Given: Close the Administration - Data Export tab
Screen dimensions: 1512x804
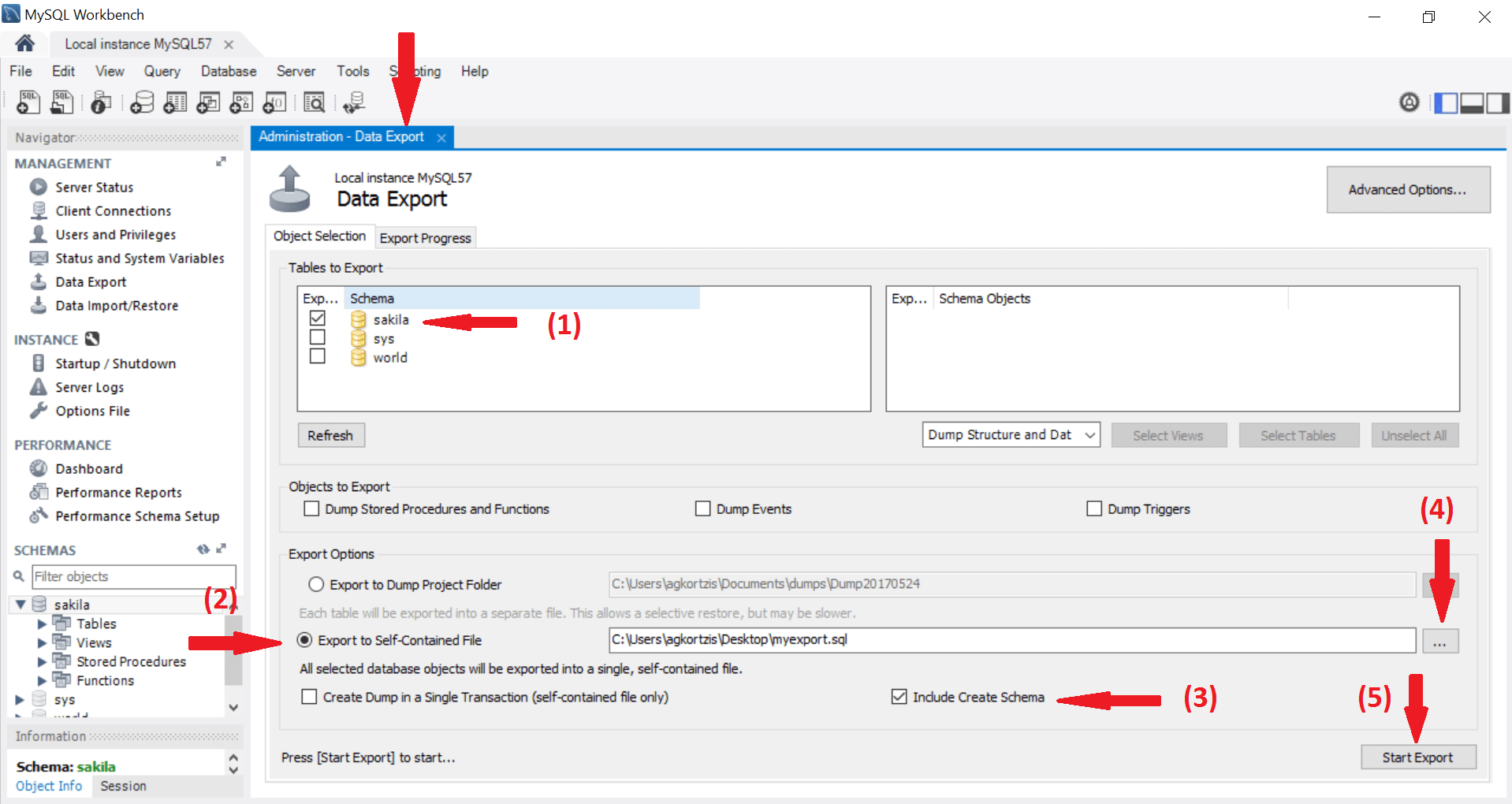Looking at the screenshot, I should [441, 138].
